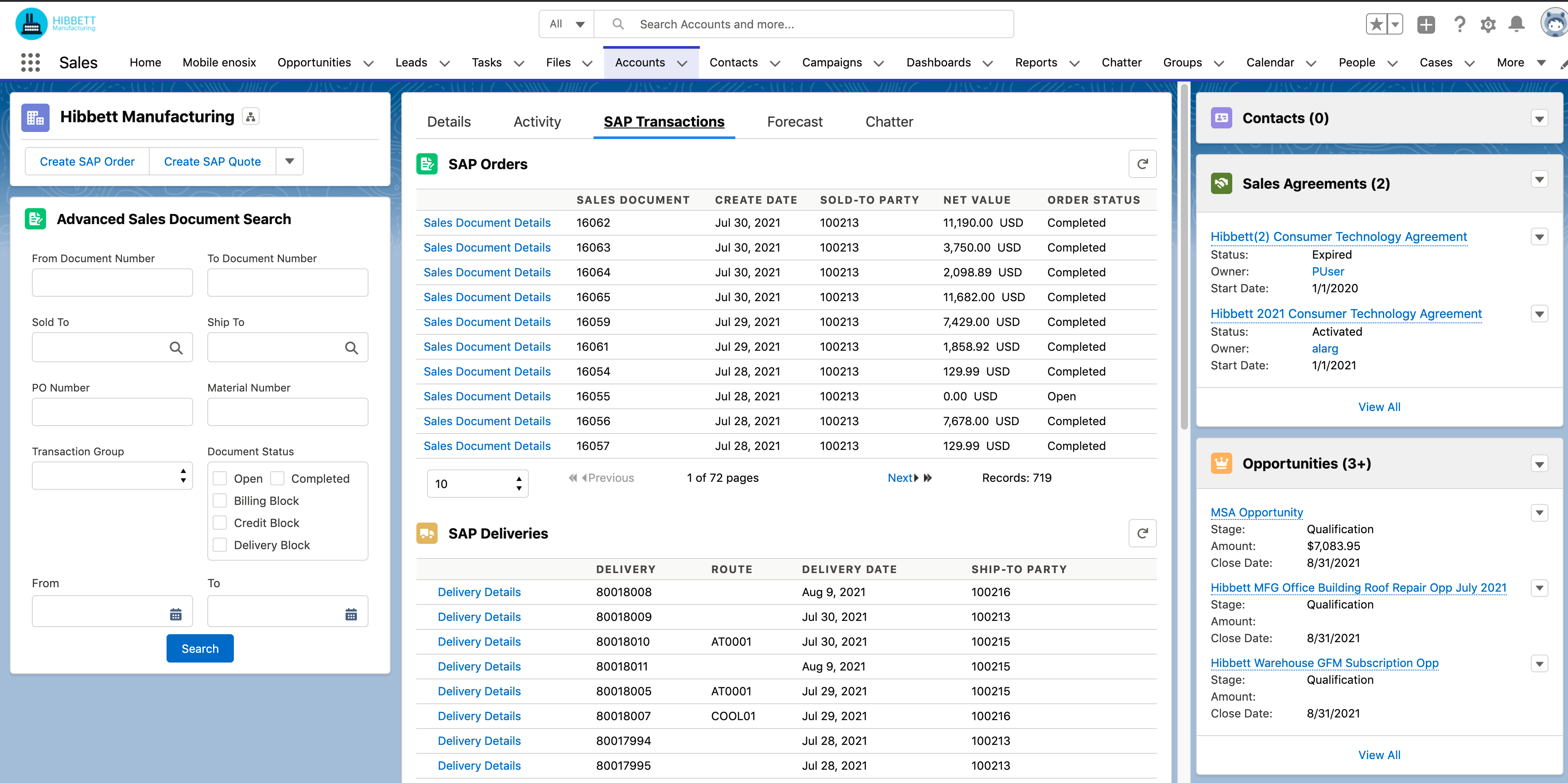Open the Contacts related list dropdown
Image resolution: width=1568 pixels, height=783 pixels.
coord(1539,119)
